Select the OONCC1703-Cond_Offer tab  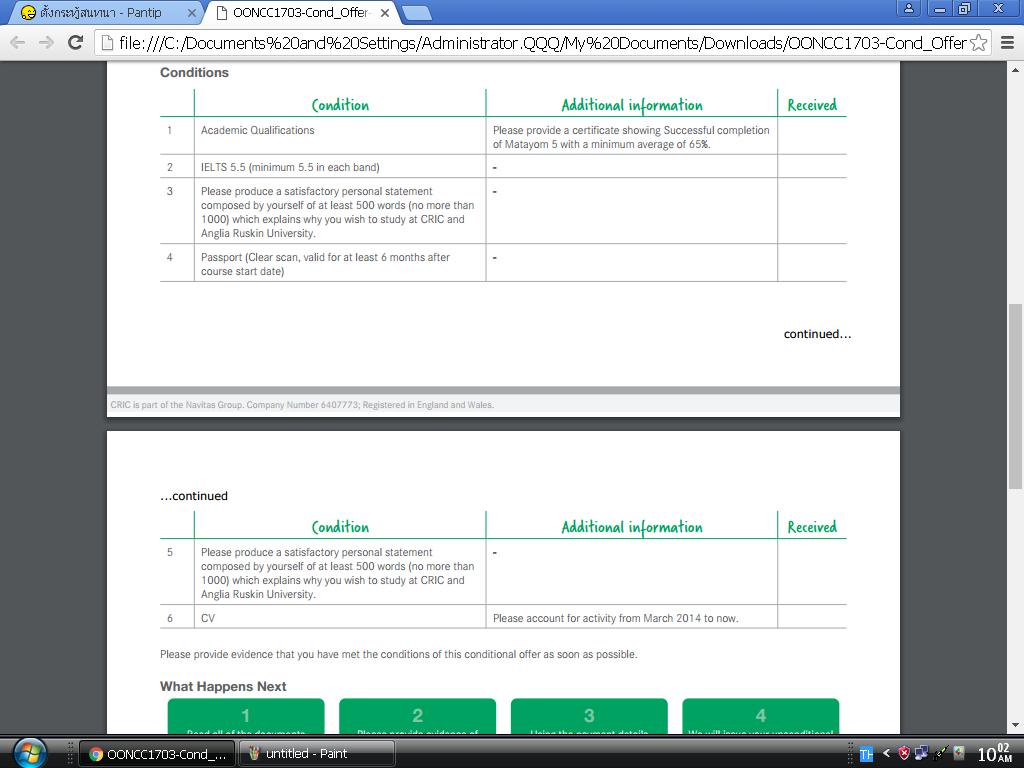tap(300, 12)
